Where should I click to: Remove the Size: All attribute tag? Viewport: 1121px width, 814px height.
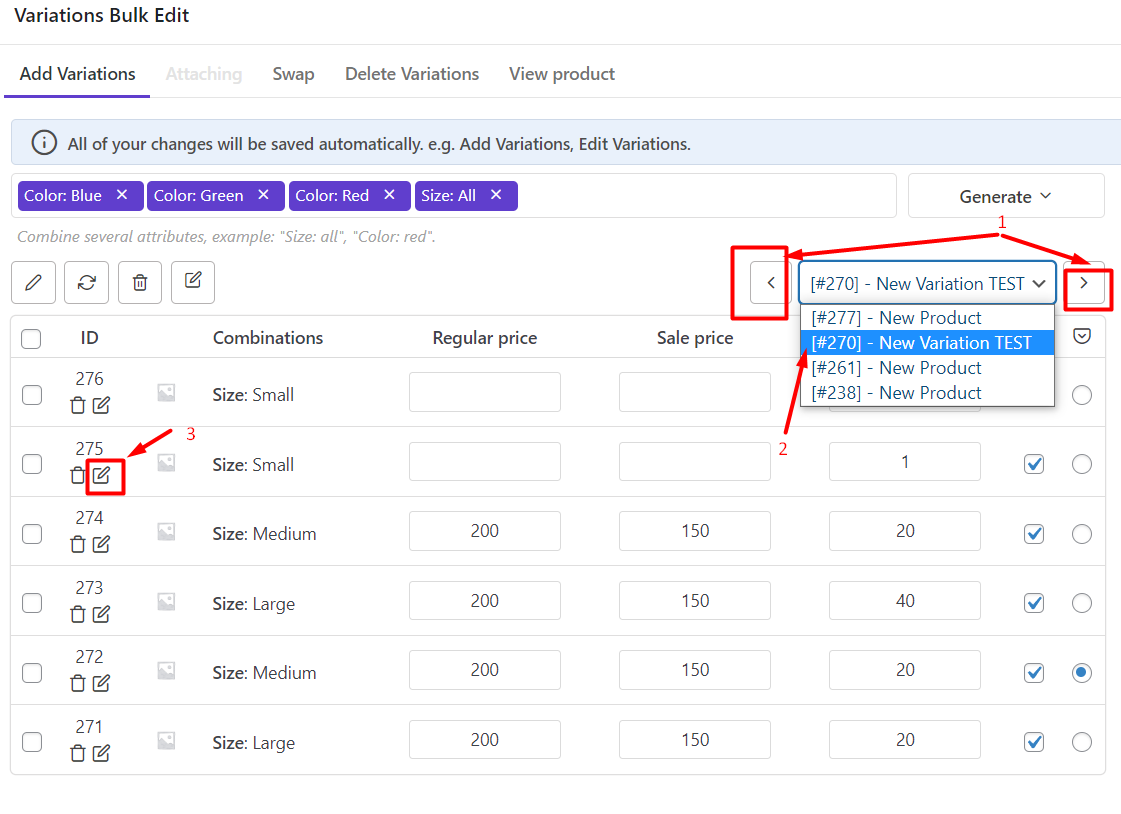tap(496, 195)
